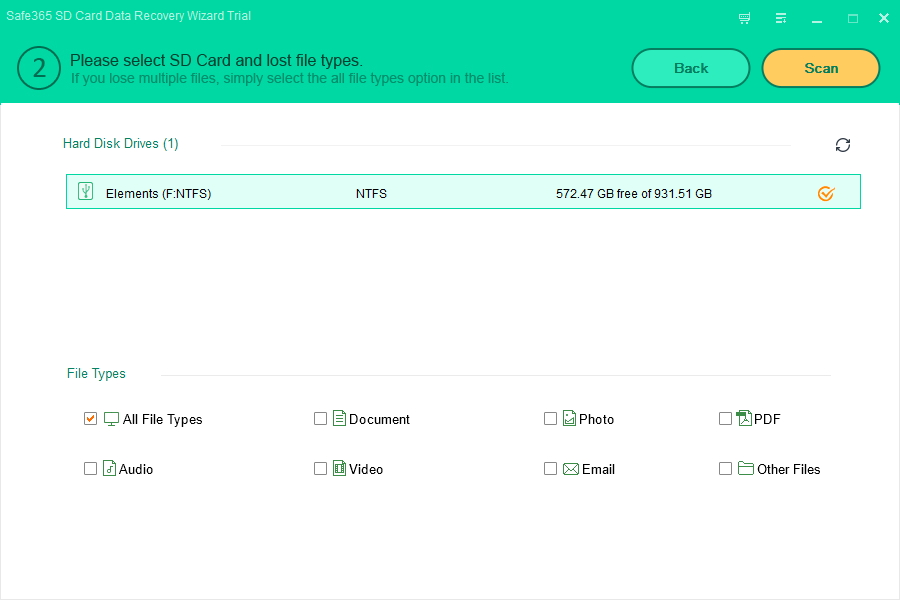Click the USB drive icon for Elements
Screen dimensions: 900x600
(86, 191)
